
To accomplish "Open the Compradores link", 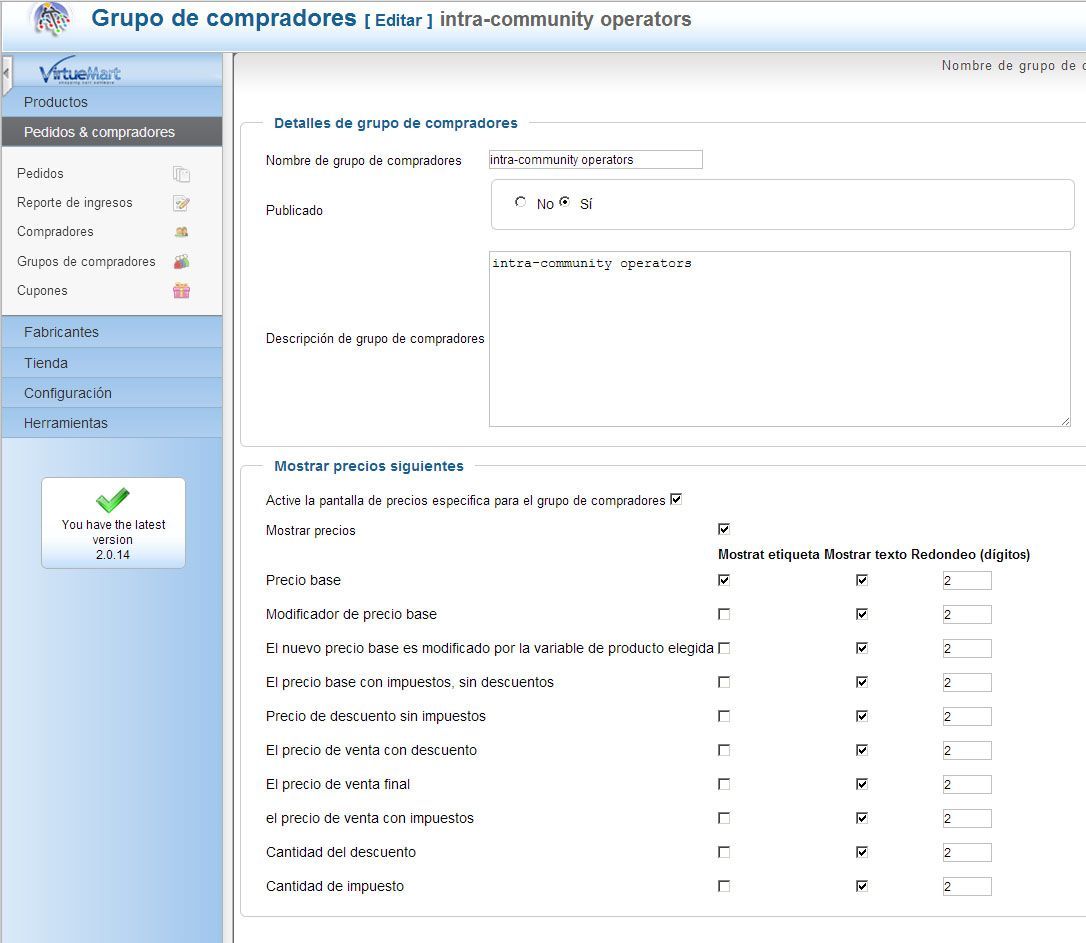I will tap(55, 231).
